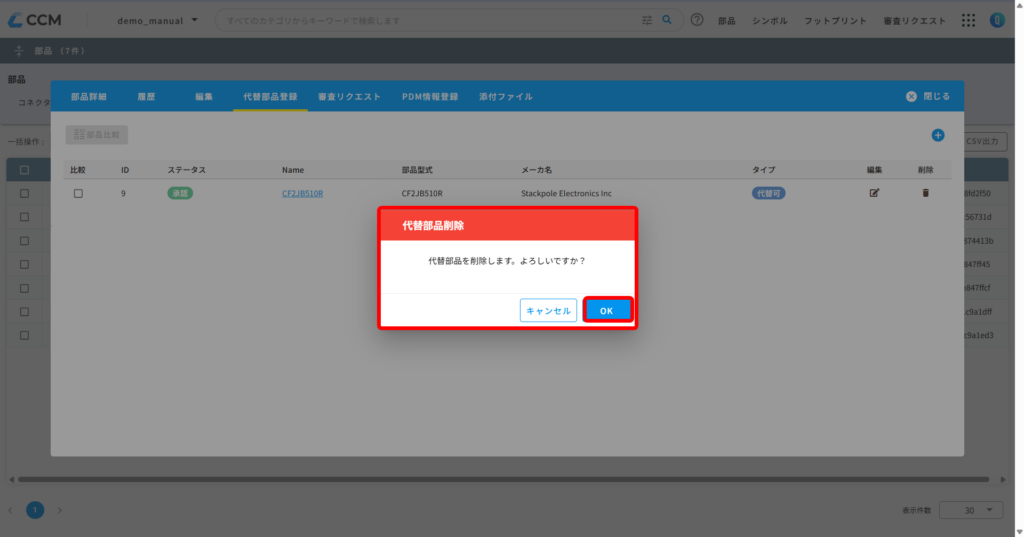The height and width of the screenshot is (537, 1024).
Task: Check the background row ending c9a1dff
Action: pos(24,312)
